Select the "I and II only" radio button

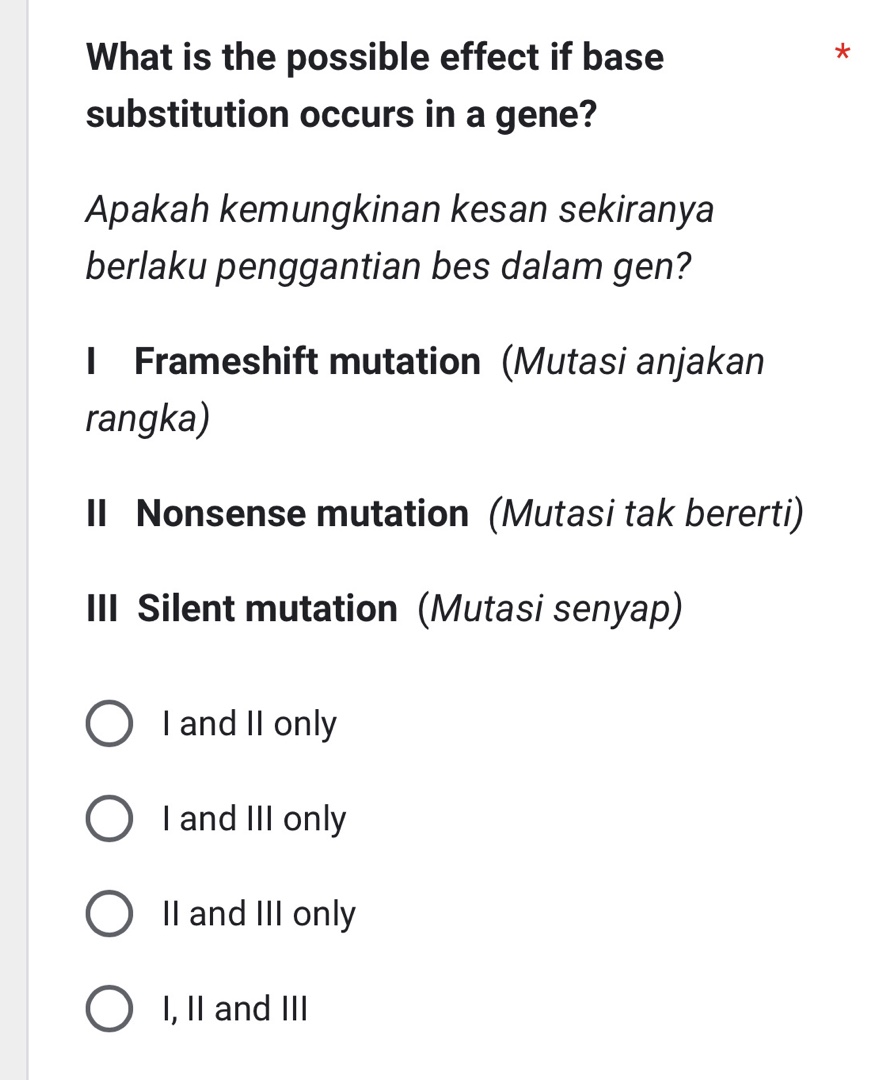[x=110, y=723]
